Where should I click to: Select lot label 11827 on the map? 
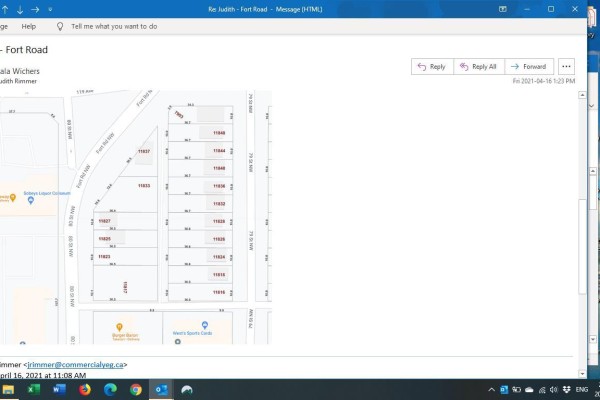(104, 221)
